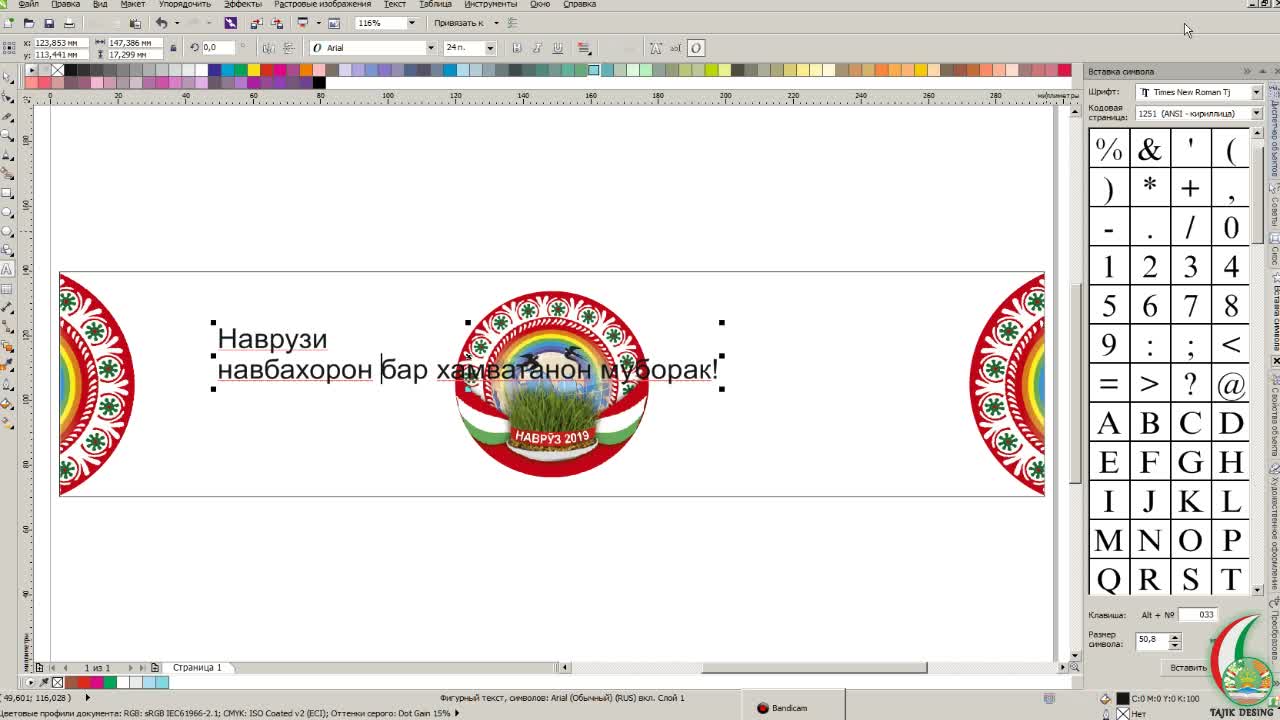Save the document with floppy icon
Screen dimensions: 1280x720
pyautogui.click(x=48, y=23)
